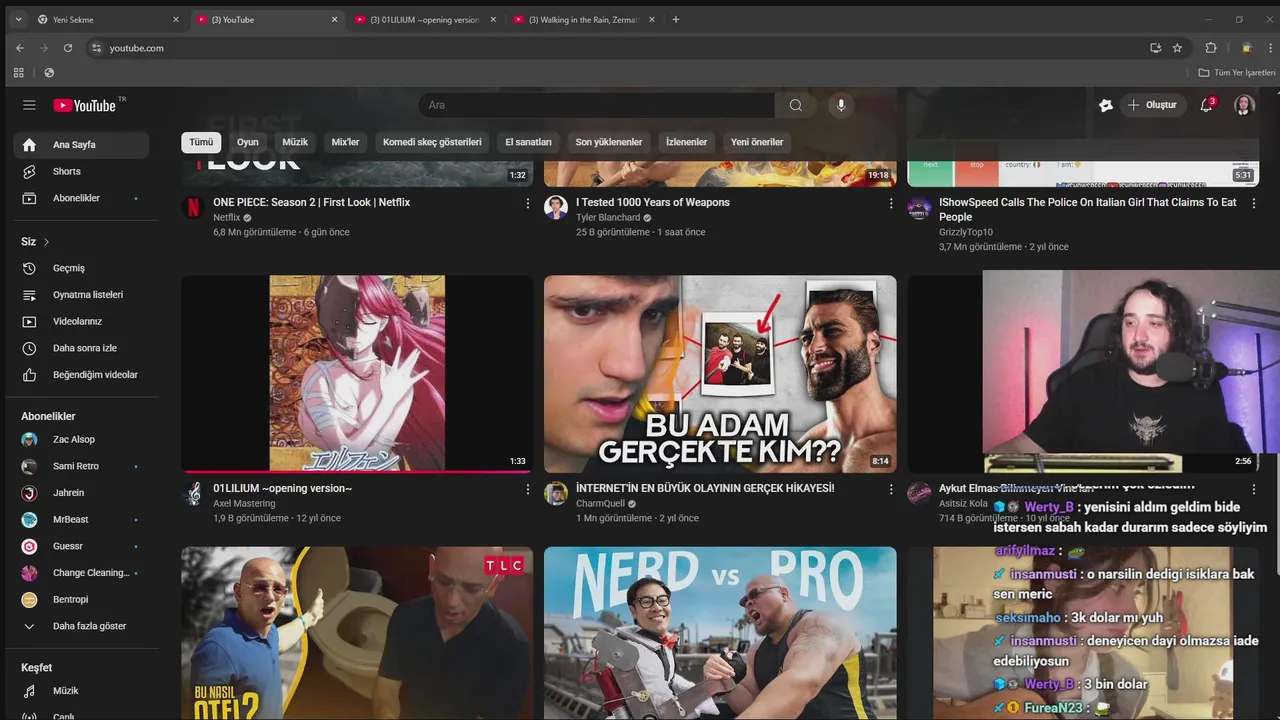Play the 01LILIUM anime thumbnail
The image size is (1280, 720).
pos(357,374)
